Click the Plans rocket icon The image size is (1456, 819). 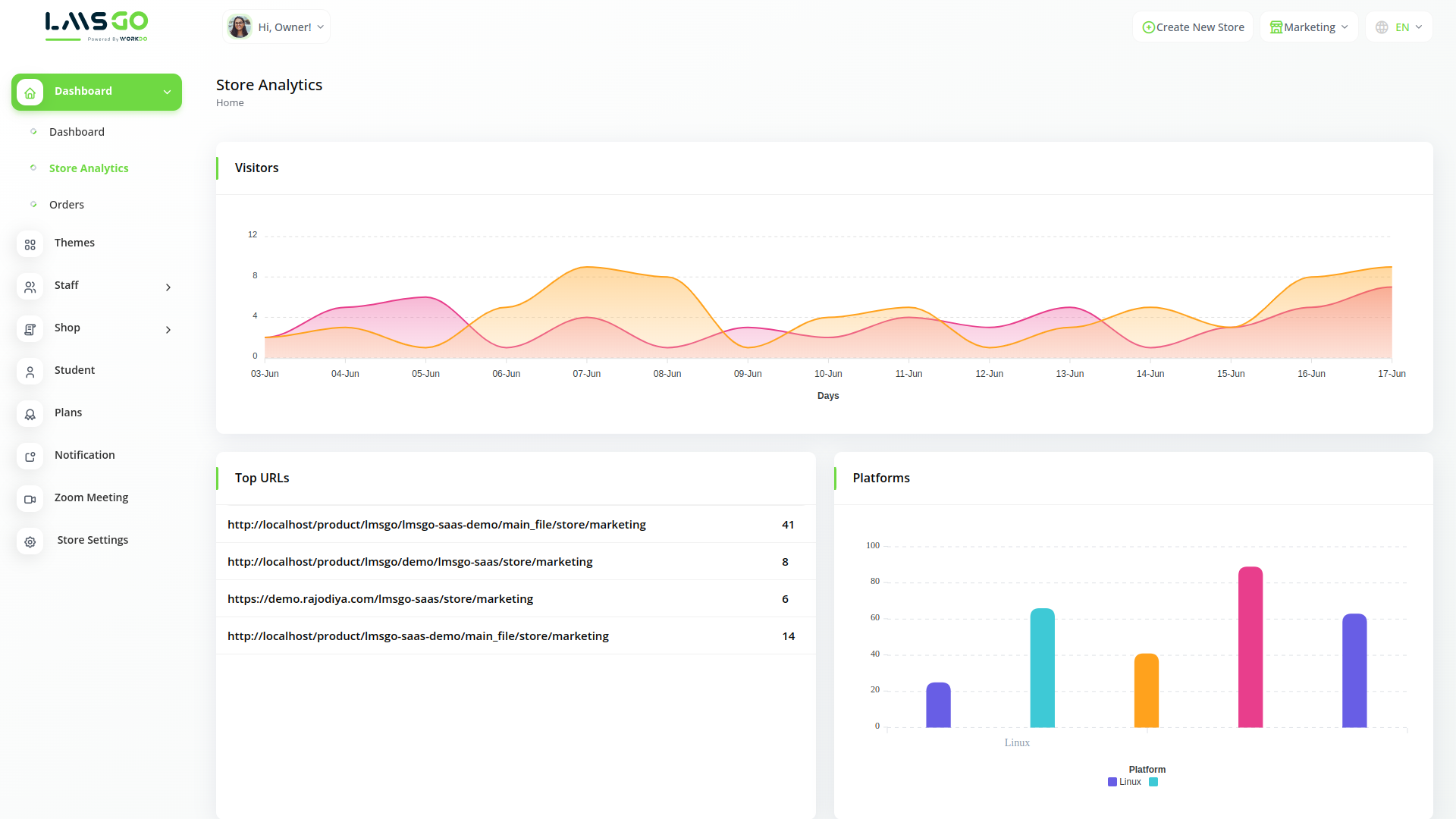pos(30,414)
